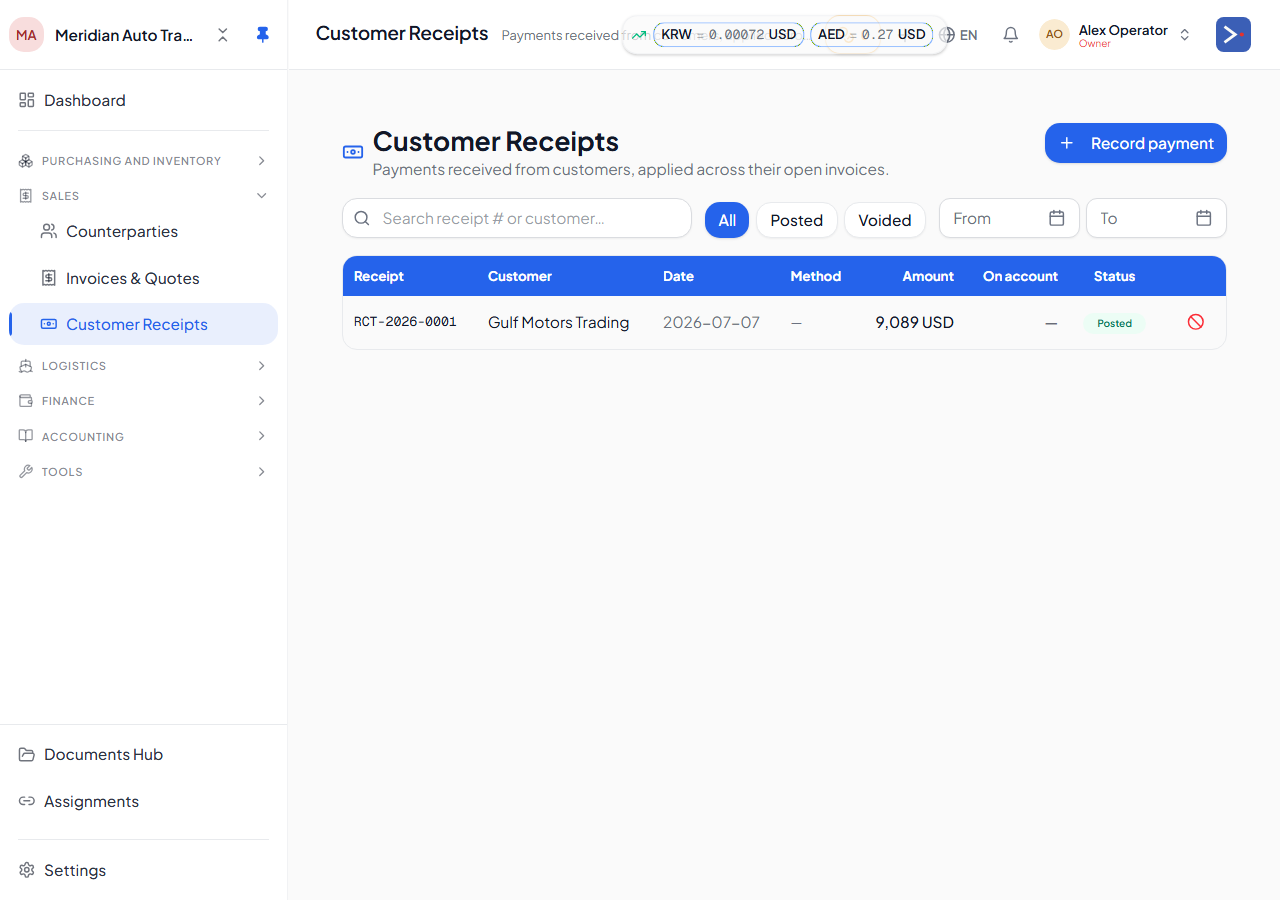Collapse the Sales section chevron
1280x900 pixels.
[262, 196]
